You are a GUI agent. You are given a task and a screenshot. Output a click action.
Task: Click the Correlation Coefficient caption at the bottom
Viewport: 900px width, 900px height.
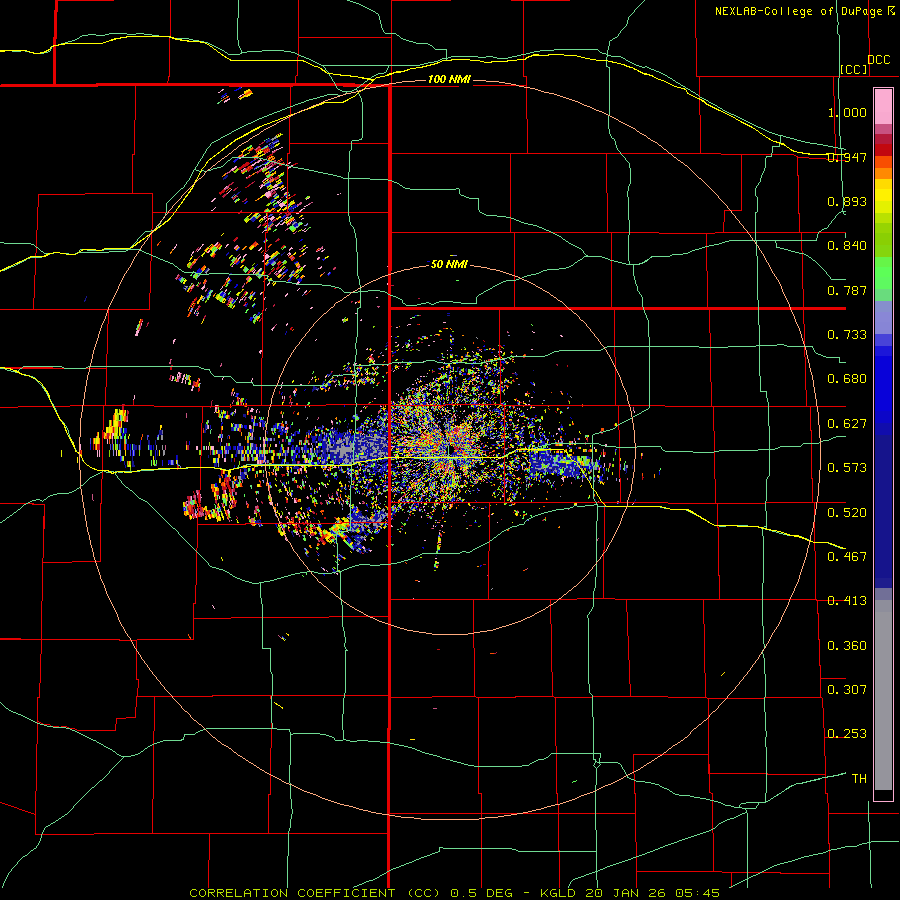click(454, 893)
